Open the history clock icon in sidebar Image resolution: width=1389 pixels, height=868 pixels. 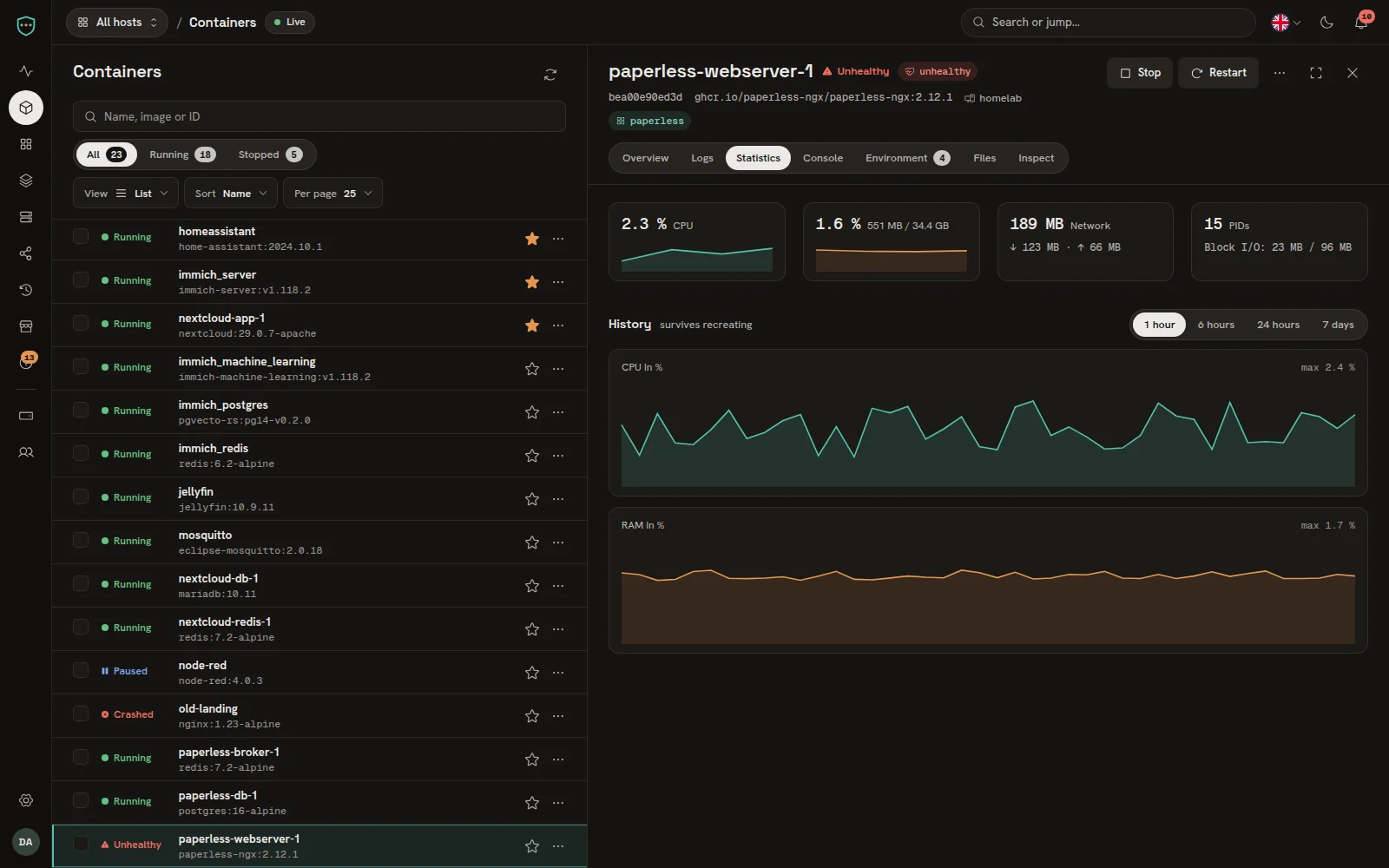click(x=26, y=290)
